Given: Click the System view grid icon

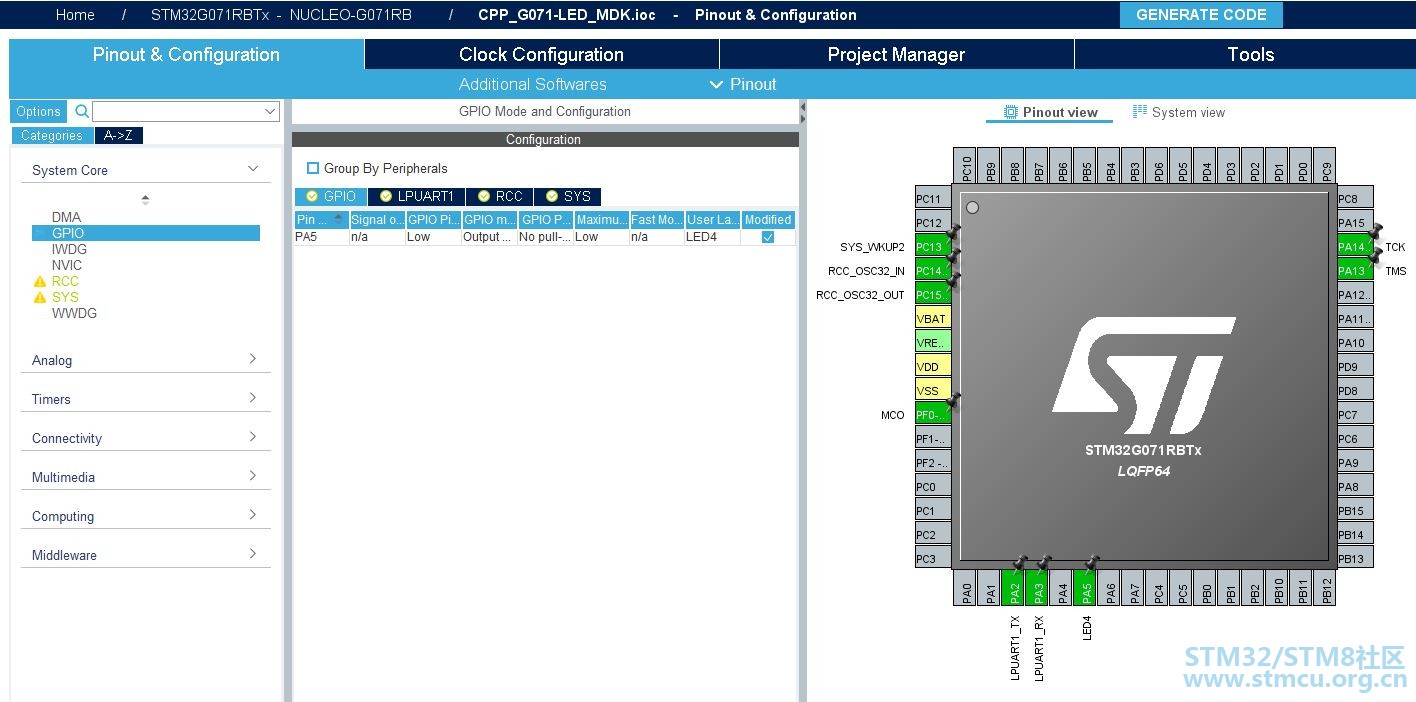Looking at the screenshot, I should 1139,112.
